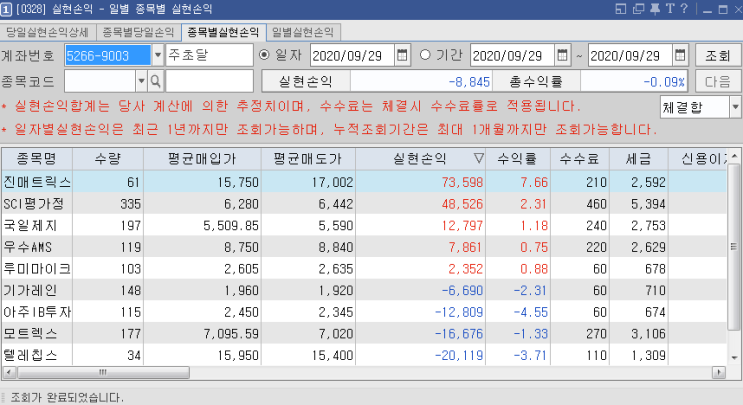This screenshot has height=405, width=743.
Task: Click horizontal scrollbar right arrow
Action: point(719,372)
